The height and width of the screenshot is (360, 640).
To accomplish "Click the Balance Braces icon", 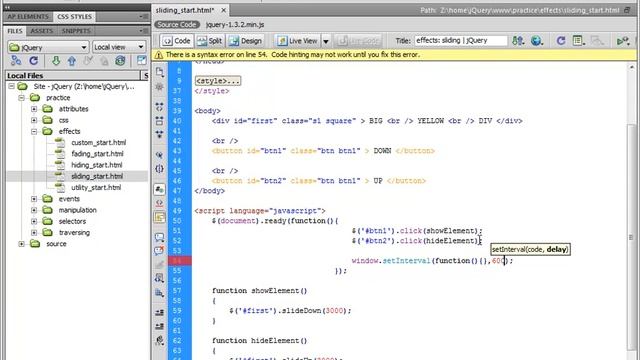I will click(160, 169).
